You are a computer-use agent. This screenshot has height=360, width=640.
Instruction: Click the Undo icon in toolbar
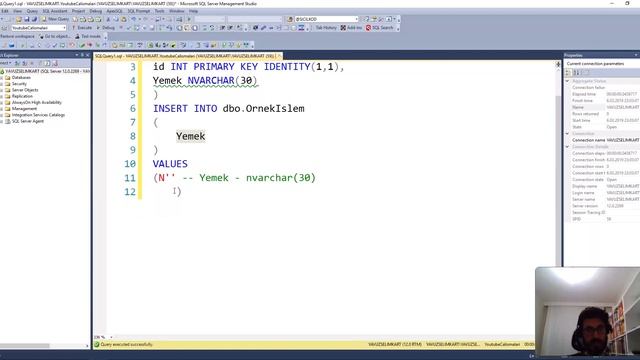click(x=133, y=19)
